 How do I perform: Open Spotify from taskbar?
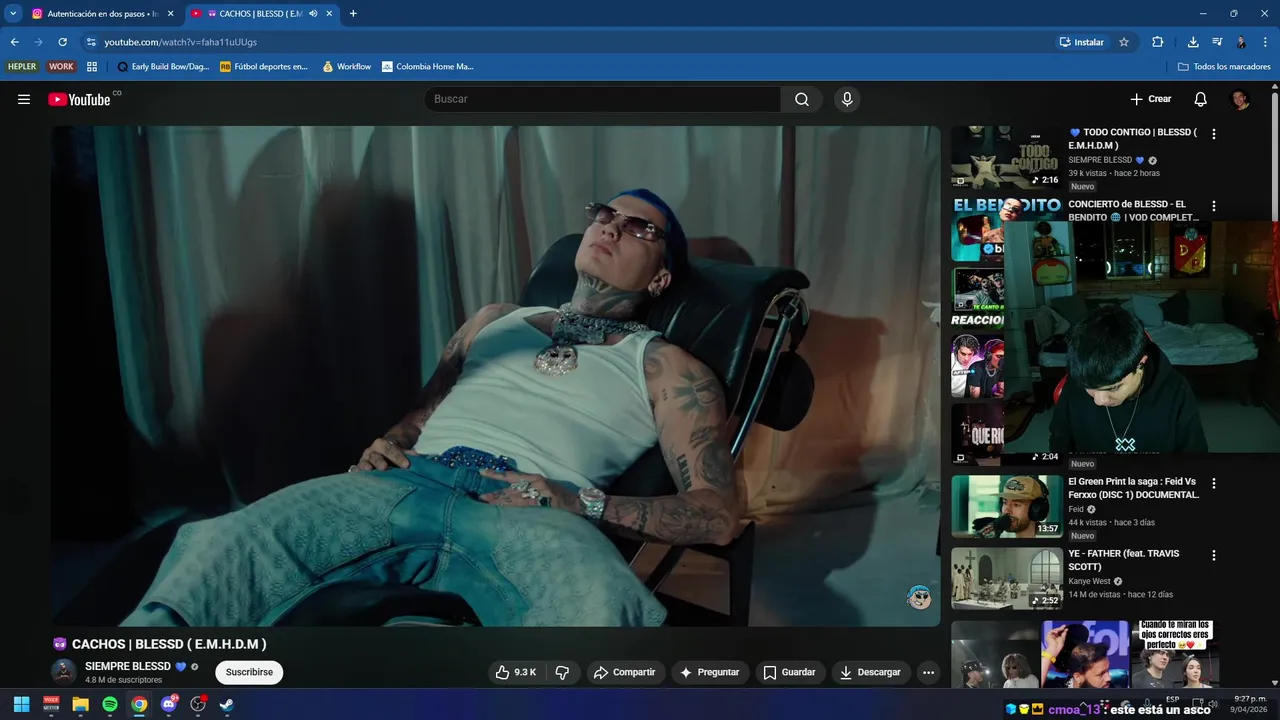coord(110,704)
